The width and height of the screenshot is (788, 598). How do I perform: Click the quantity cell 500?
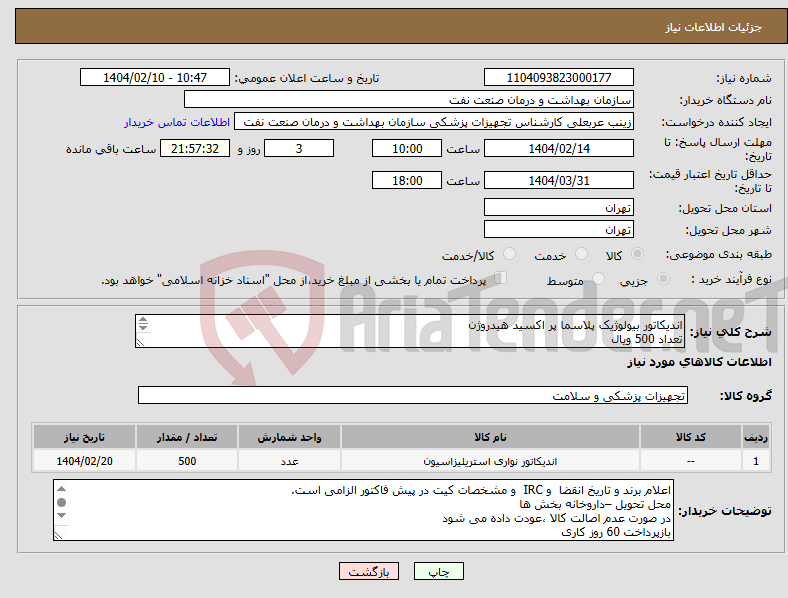tap(187, 461)
